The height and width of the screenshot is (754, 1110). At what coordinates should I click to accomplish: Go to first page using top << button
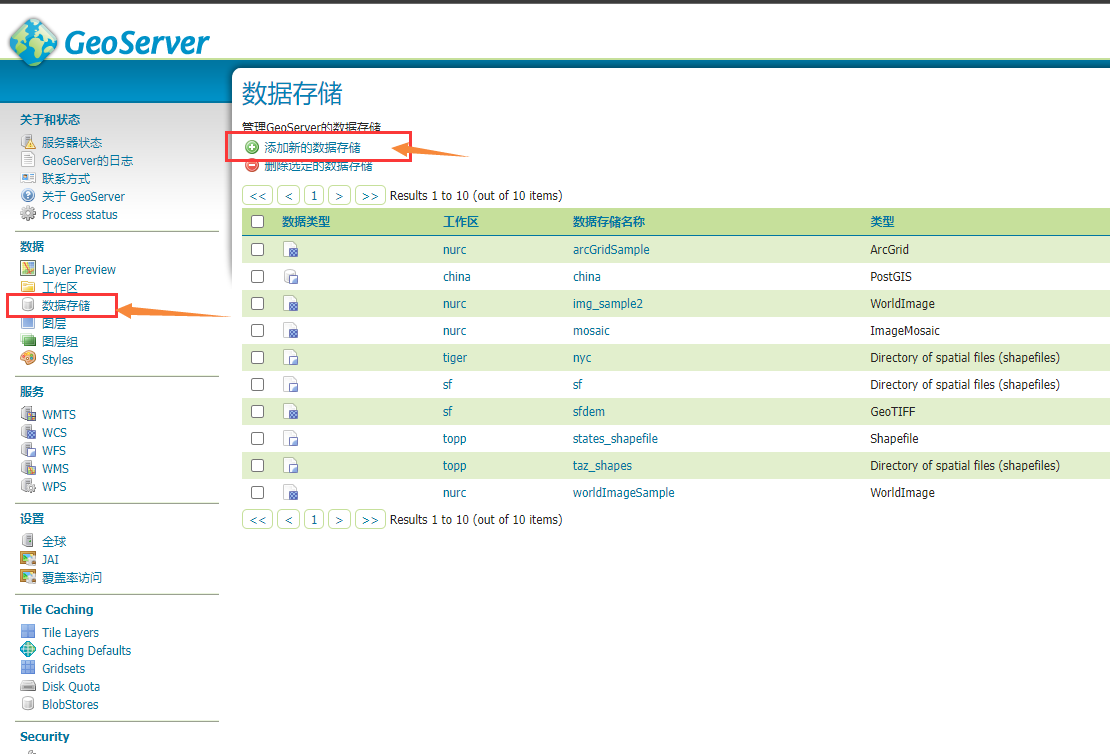click(258, 195)
